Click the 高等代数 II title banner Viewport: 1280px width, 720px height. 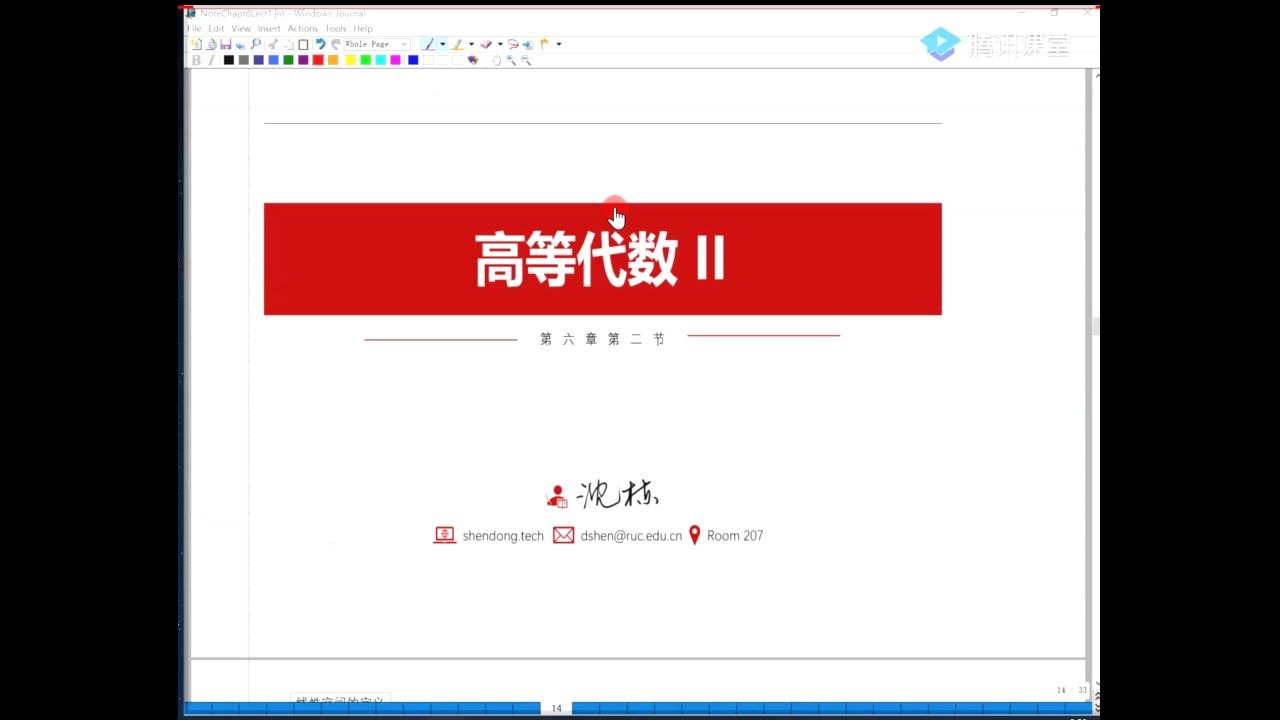click(x=603, y=259)
